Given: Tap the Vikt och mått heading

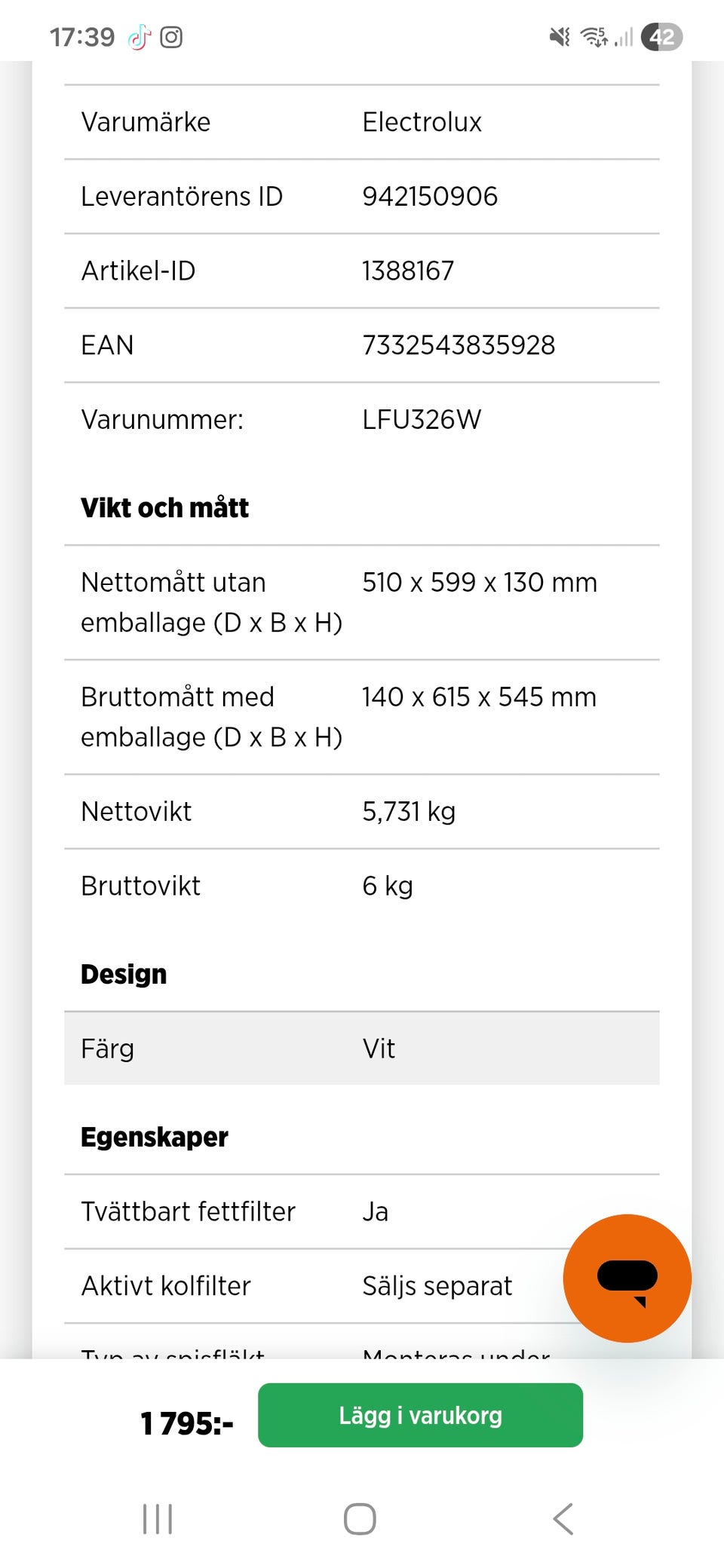Looking at the screenshot, I should tap(165, 507).
